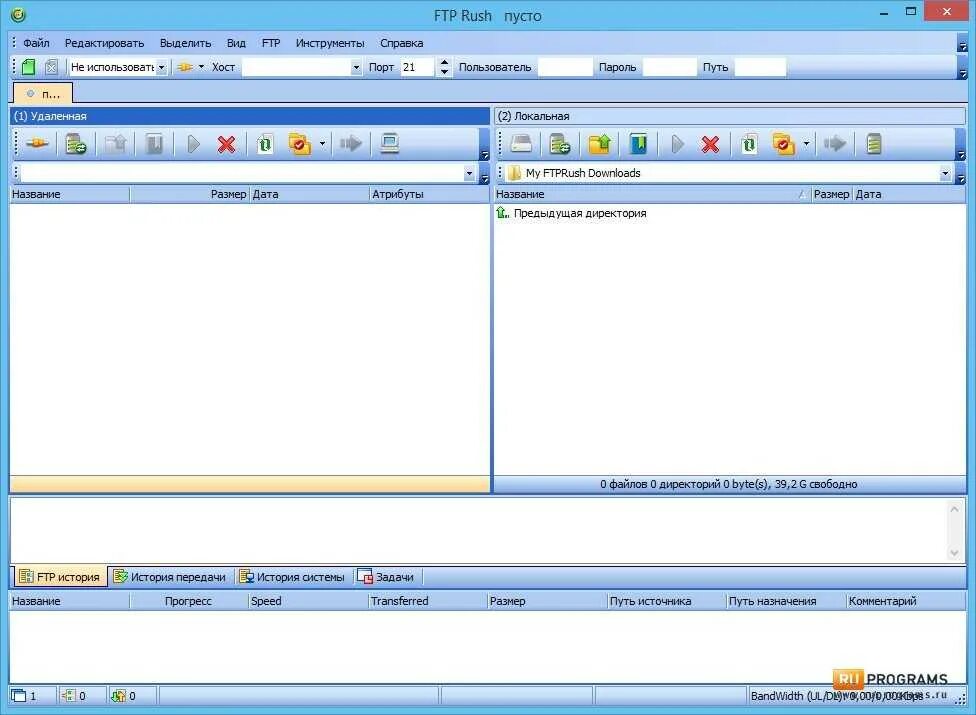Click the Путь источника column header
976x715 pixels.
pyautogui.click(x=667, y=601)
